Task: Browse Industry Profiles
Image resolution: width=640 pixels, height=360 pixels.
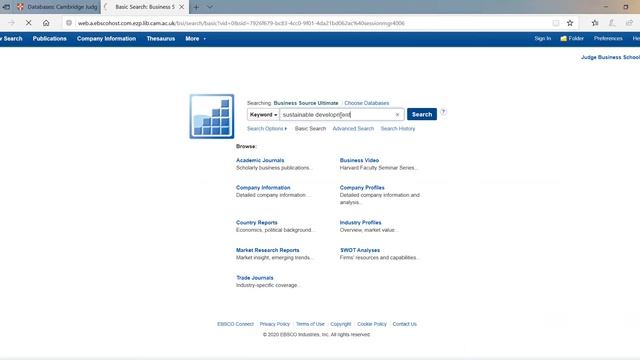Action: (360, 223)
